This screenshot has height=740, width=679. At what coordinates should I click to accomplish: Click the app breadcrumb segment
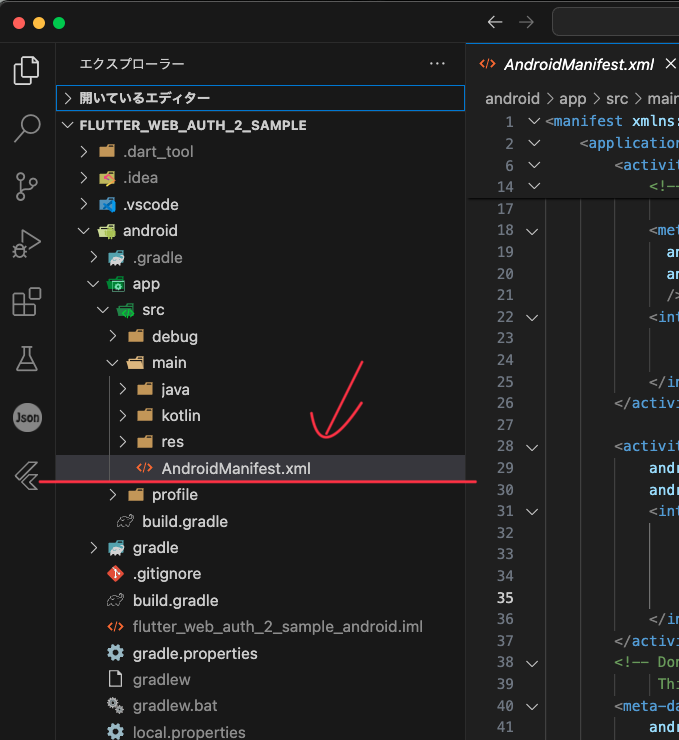pos(572,99)
